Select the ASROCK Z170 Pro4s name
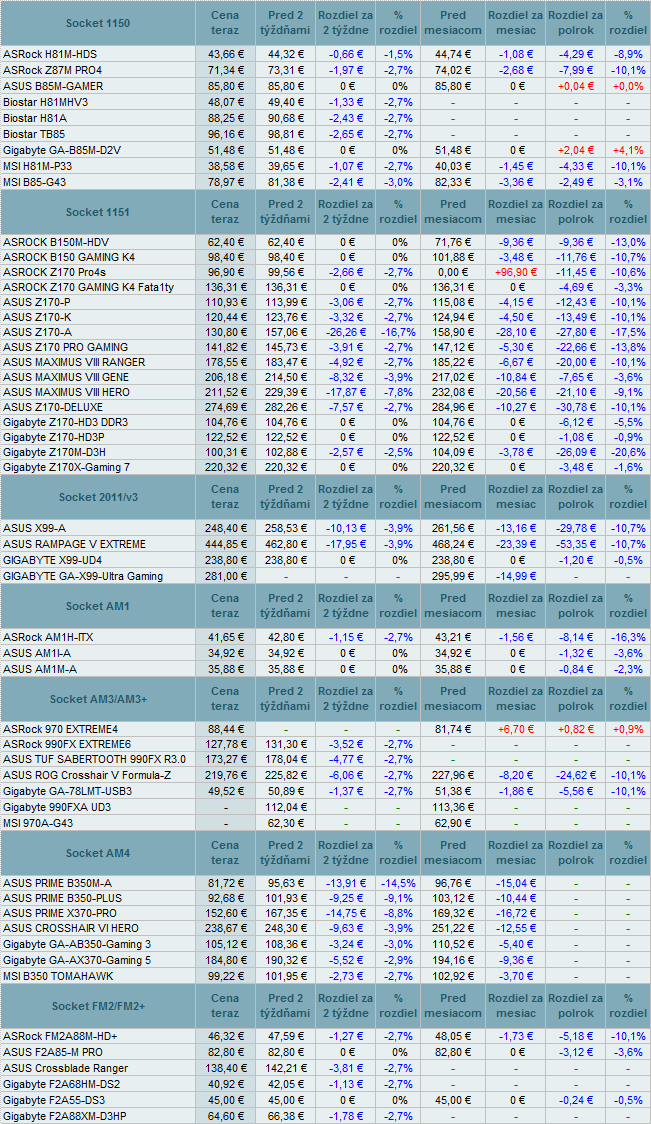 click(54, 272)
